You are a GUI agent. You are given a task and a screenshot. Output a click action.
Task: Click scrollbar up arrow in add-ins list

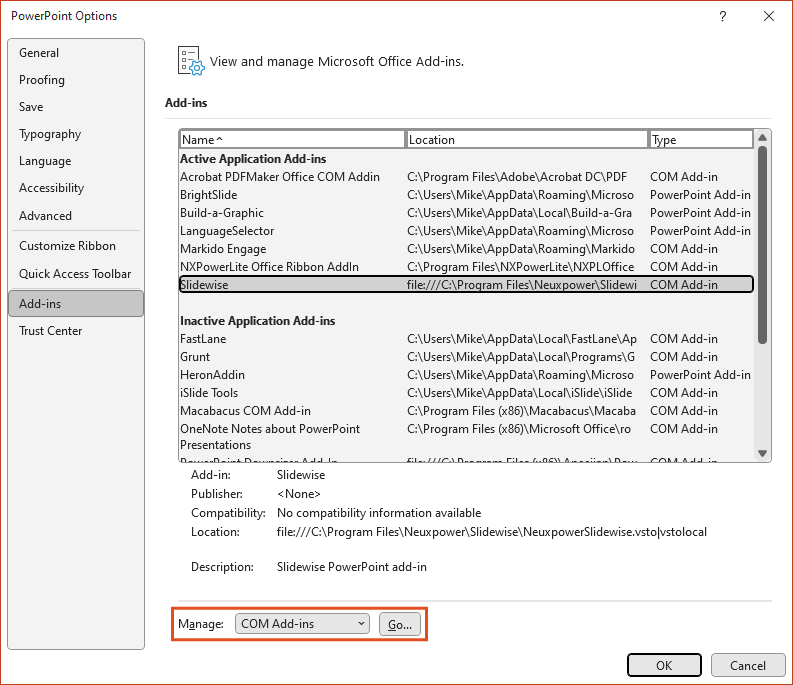tap(763, 138)
